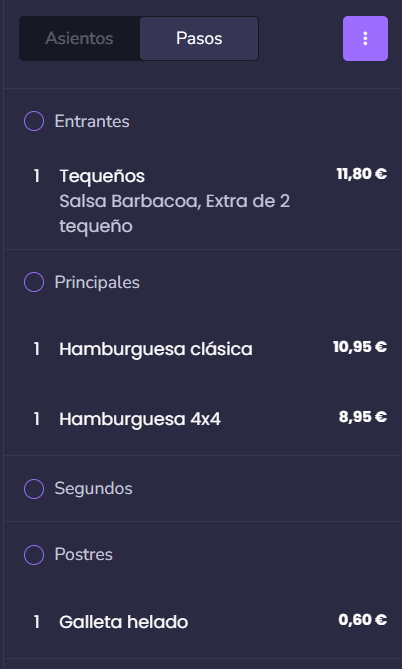Open Hamburguesa clásica order line
This screenshot has height=669, width=402.
[203, 349]
